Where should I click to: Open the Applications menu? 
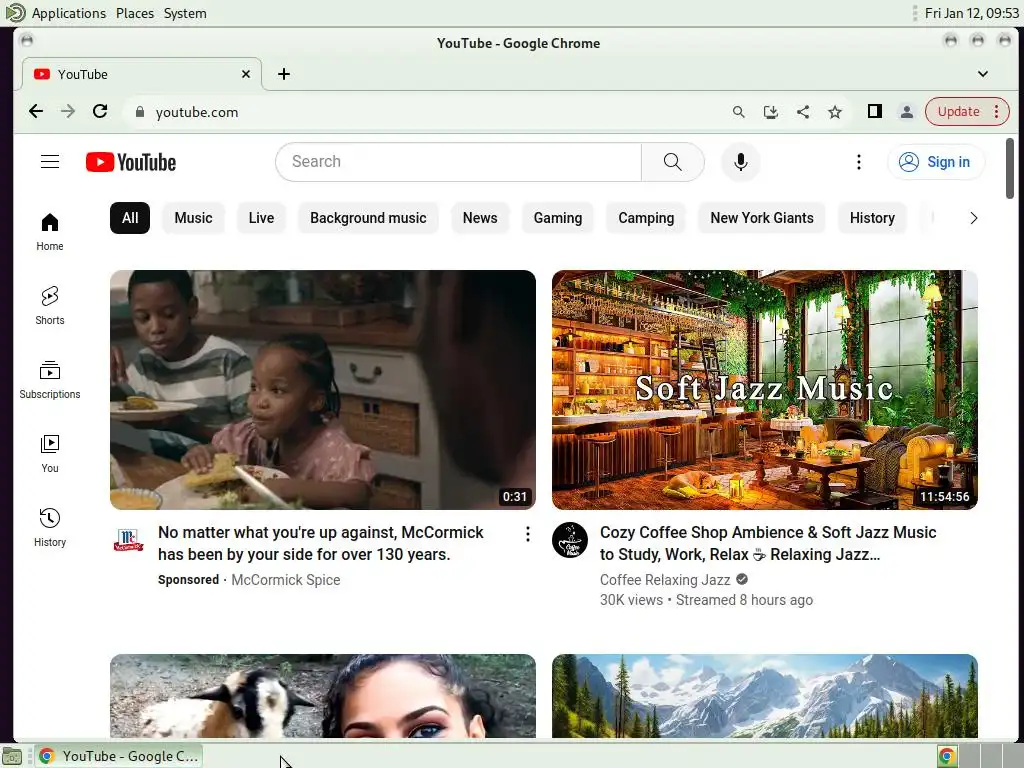[x=69, y=13]
